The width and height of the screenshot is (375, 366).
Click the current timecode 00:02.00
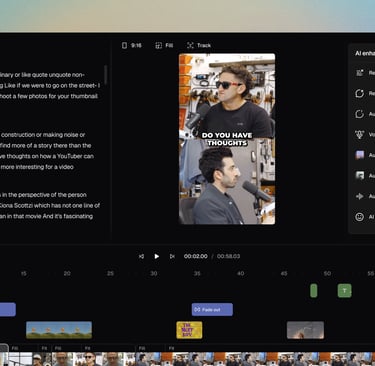click(196, 256)
